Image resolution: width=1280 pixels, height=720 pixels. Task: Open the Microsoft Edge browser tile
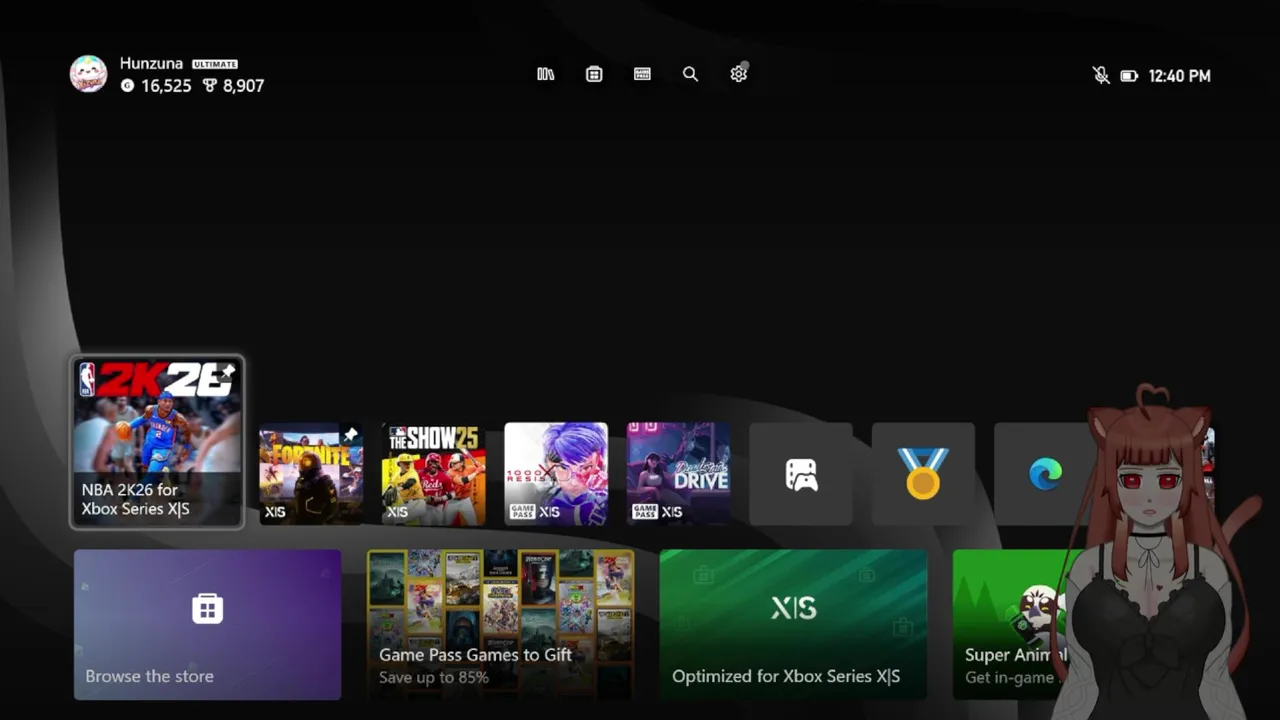pyautogui.click(x=1045, y=474)
